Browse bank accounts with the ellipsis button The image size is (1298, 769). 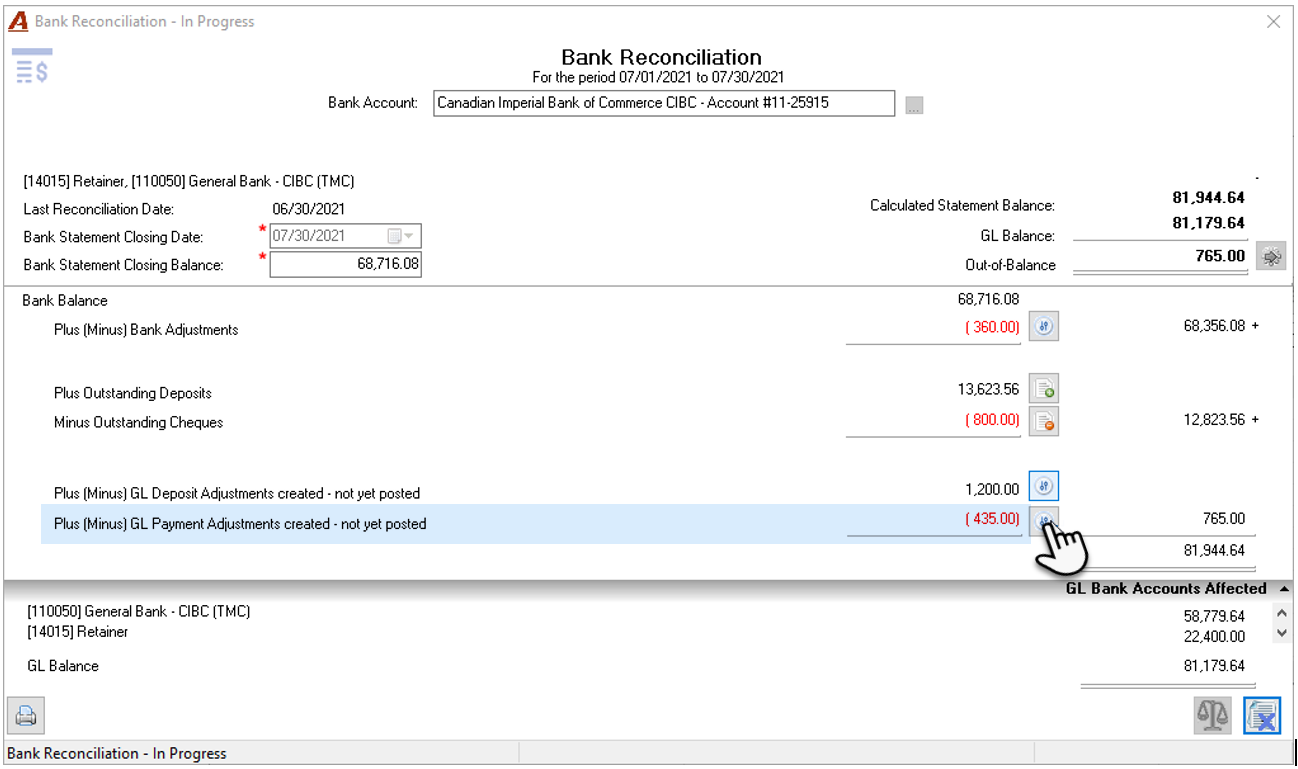pos(914,105)
